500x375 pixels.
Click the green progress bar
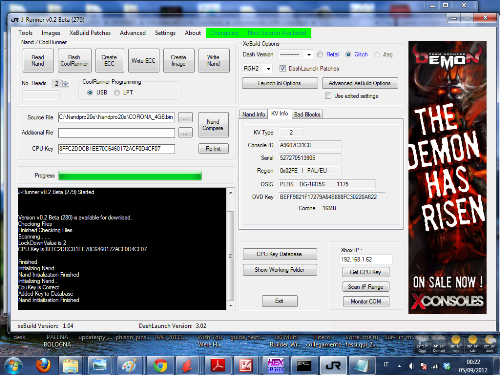point(130,176)
